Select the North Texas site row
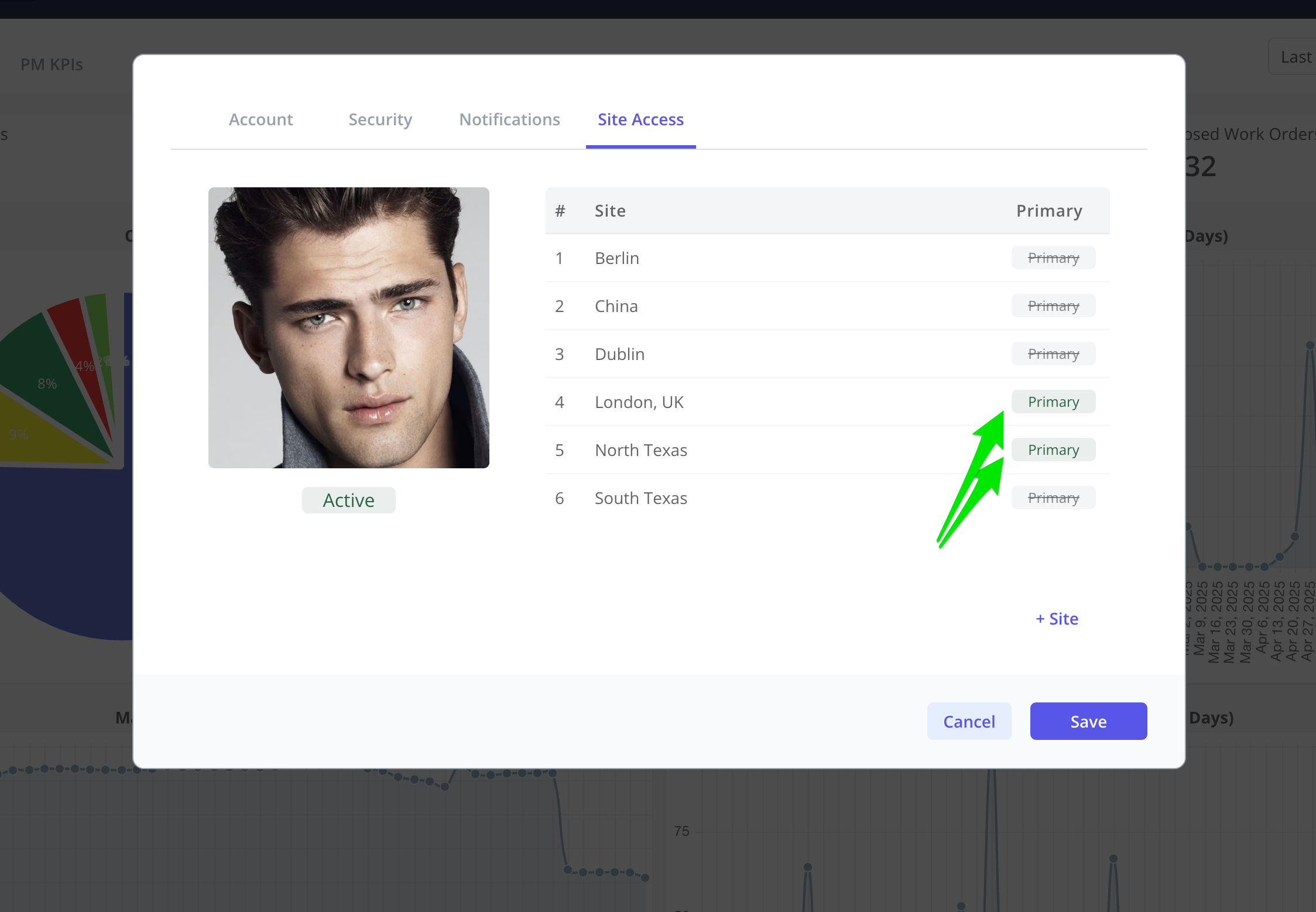The image size is (1316, 912). 827,450
